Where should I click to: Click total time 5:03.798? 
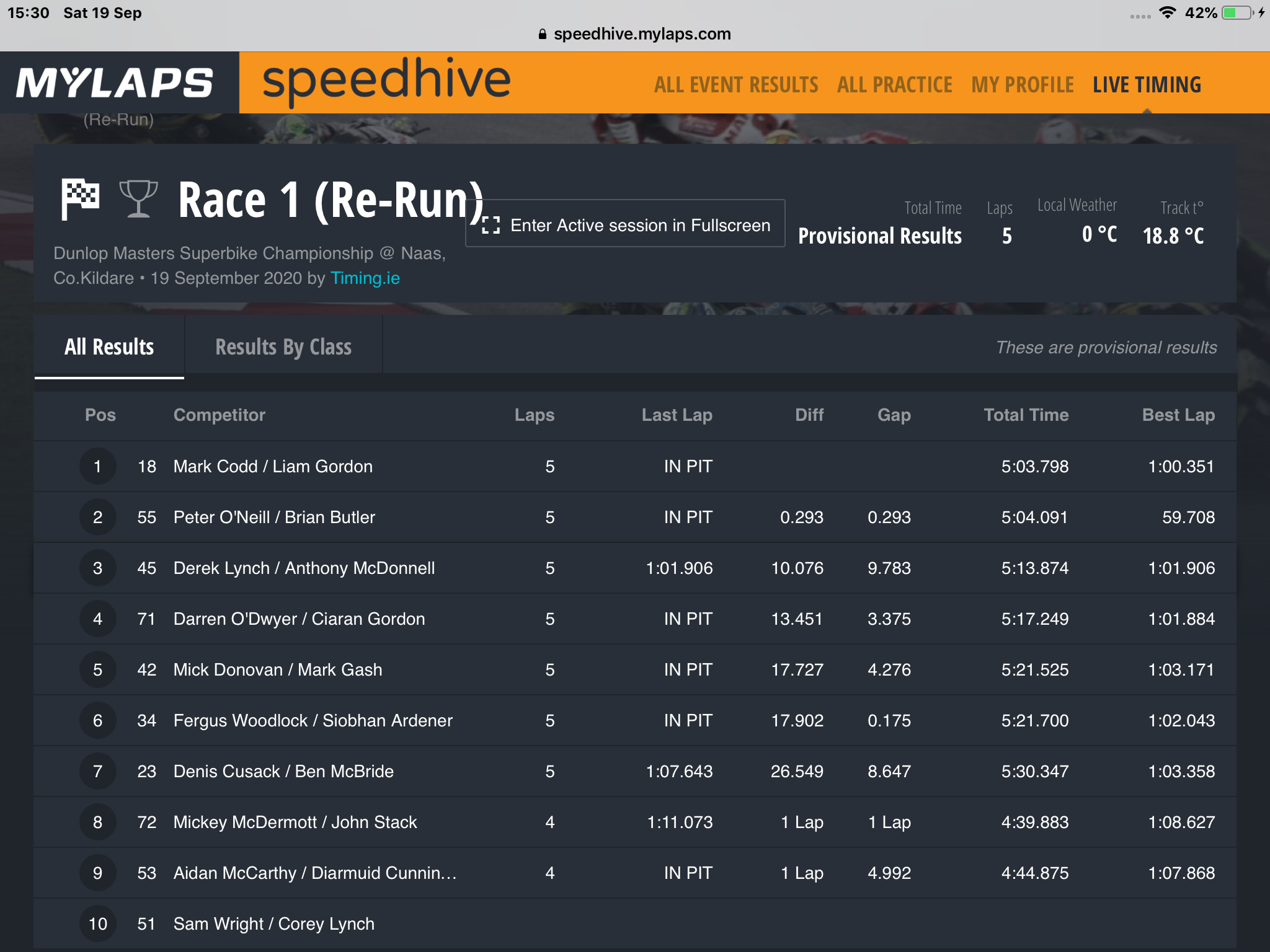1034,466
